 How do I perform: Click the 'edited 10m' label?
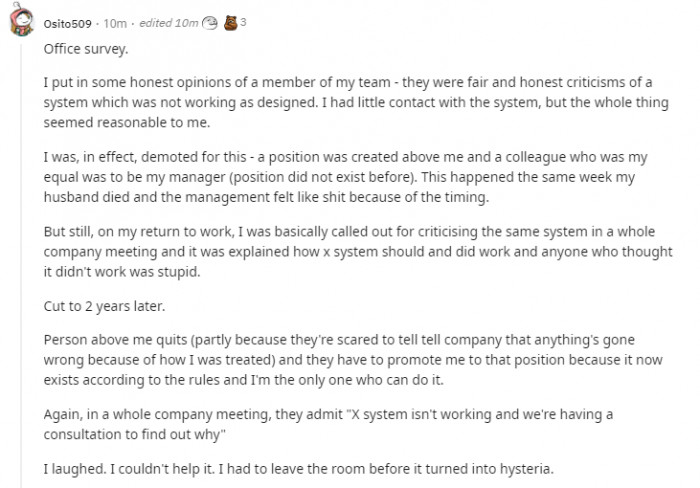[x=168, y=23]
